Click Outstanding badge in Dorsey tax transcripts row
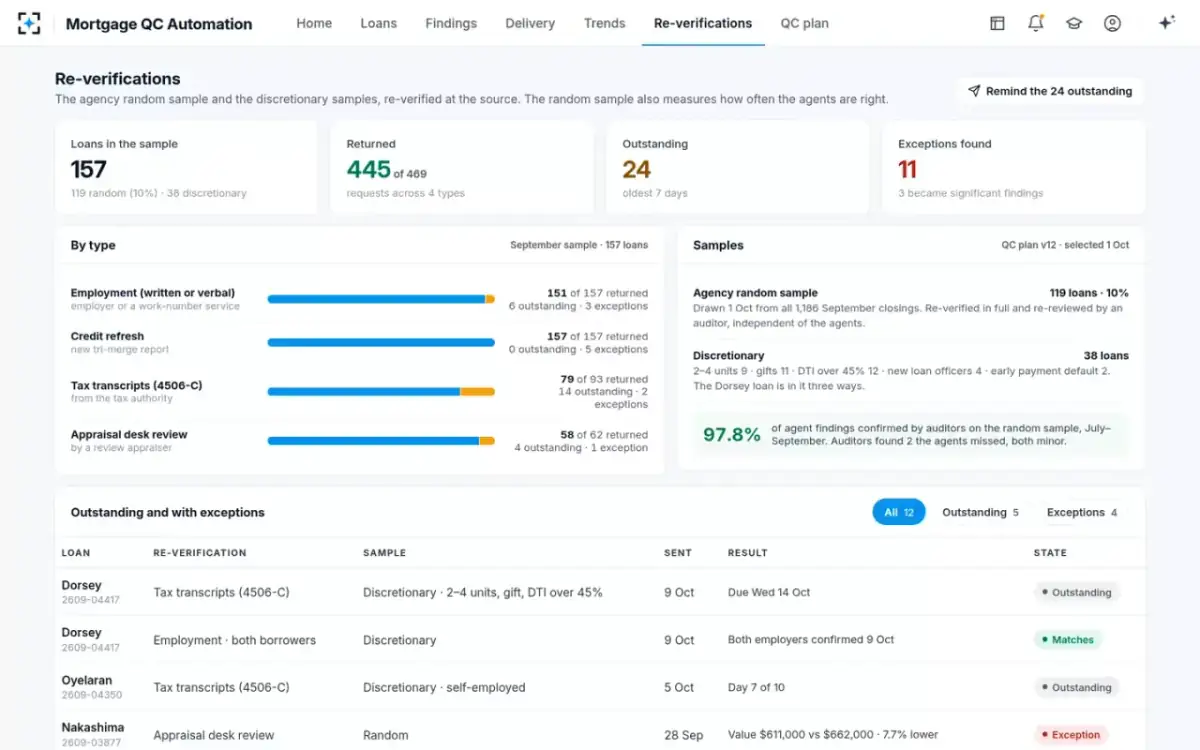 click(1076, 592)
